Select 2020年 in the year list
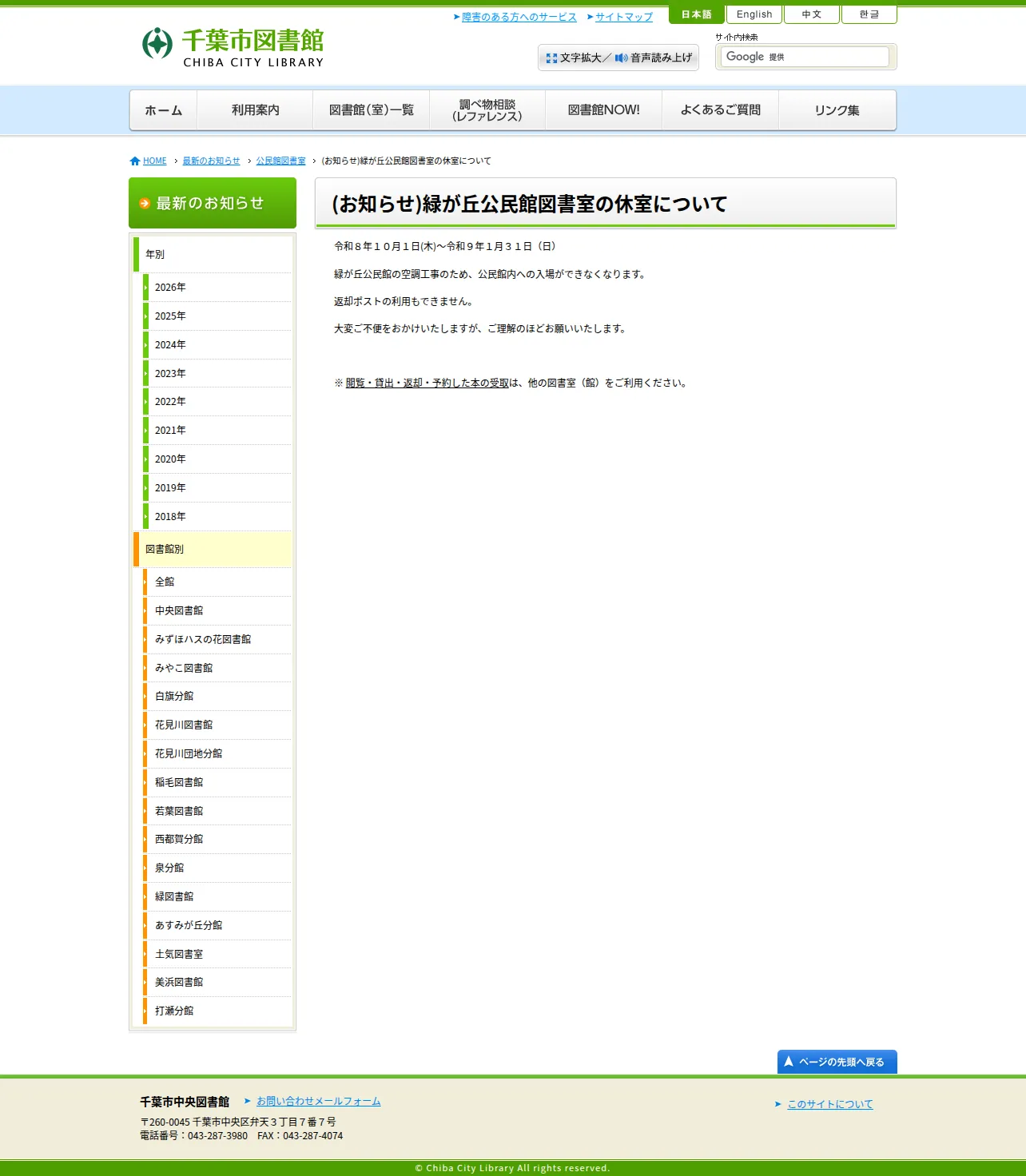This screenshot has width=1026, height=1176. (x=217, y=459)
